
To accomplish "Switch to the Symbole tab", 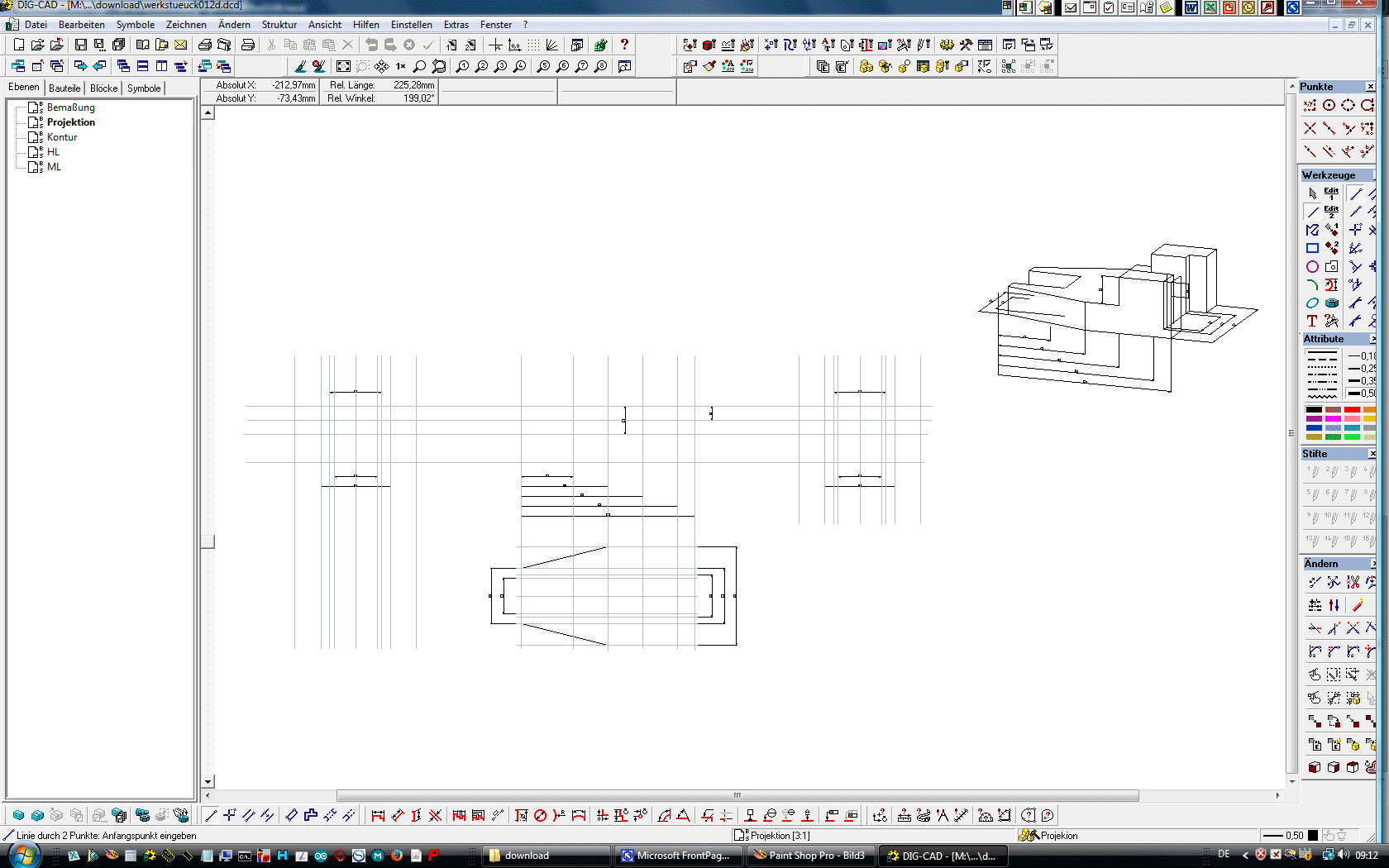I will coord(144,88).
